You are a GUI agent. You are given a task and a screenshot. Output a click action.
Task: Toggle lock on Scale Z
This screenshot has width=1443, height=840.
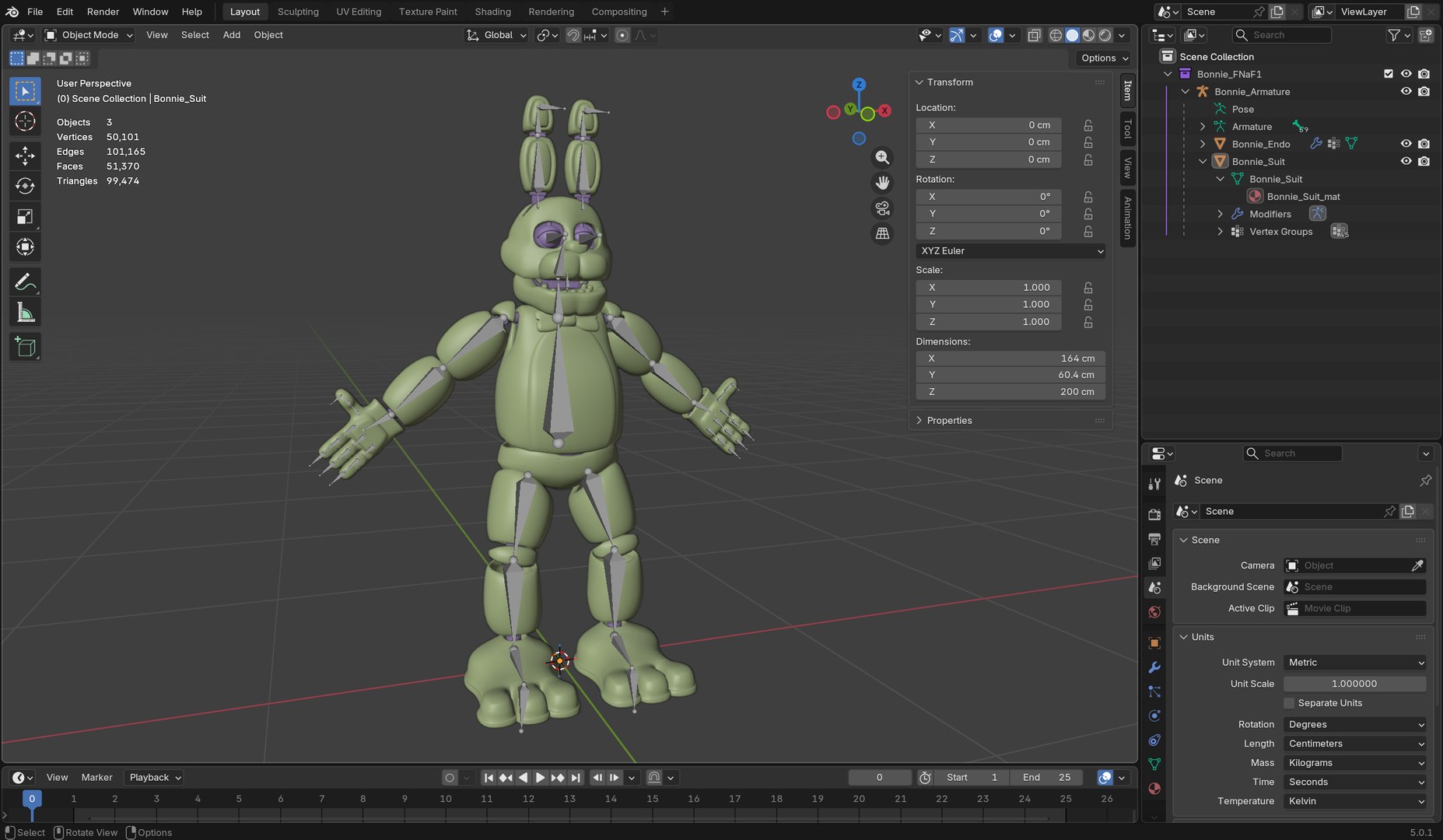[1088, 322]
